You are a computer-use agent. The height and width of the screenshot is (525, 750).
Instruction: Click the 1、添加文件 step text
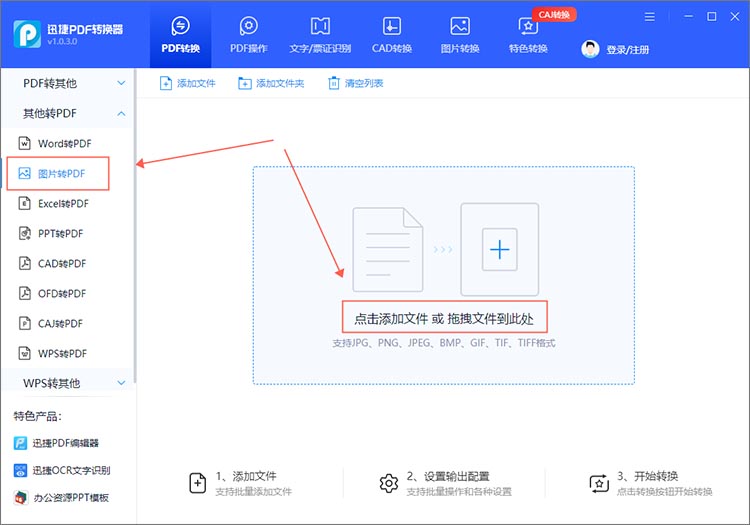(x=246, y=476)
